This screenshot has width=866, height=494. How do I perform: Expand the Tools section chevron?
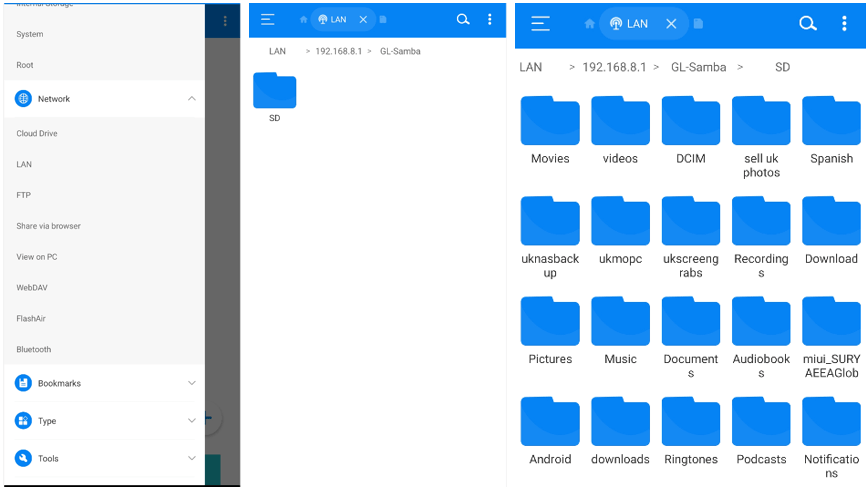(192, 458)
